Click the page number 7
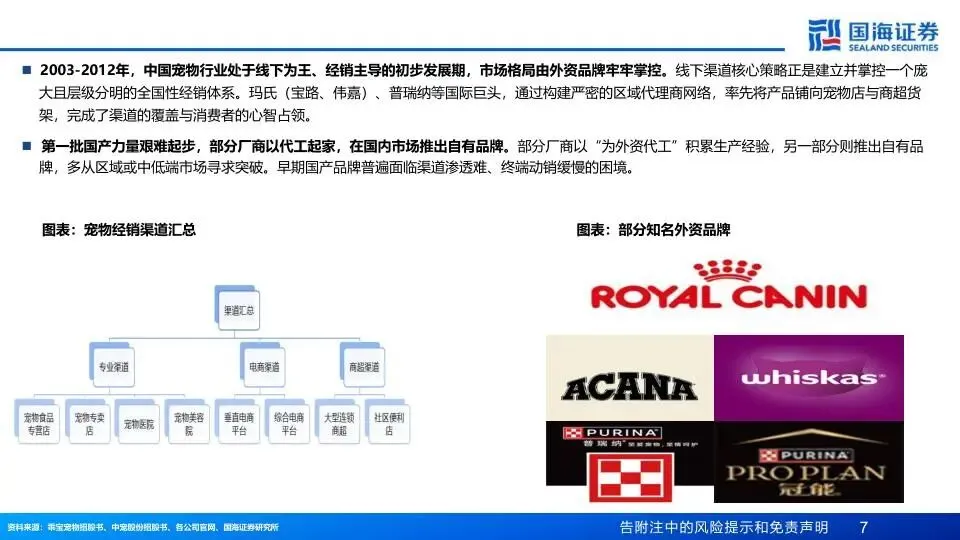Viewport: 960px width, 540px height. pyautogui.click(x=863, y=527)
